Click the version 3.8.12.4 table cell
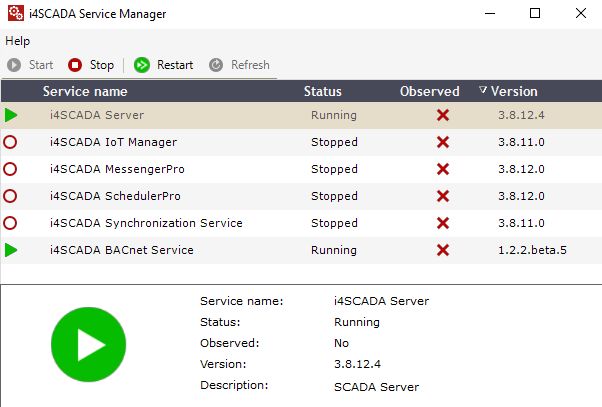Screen dimensions: 602x407 521,115
